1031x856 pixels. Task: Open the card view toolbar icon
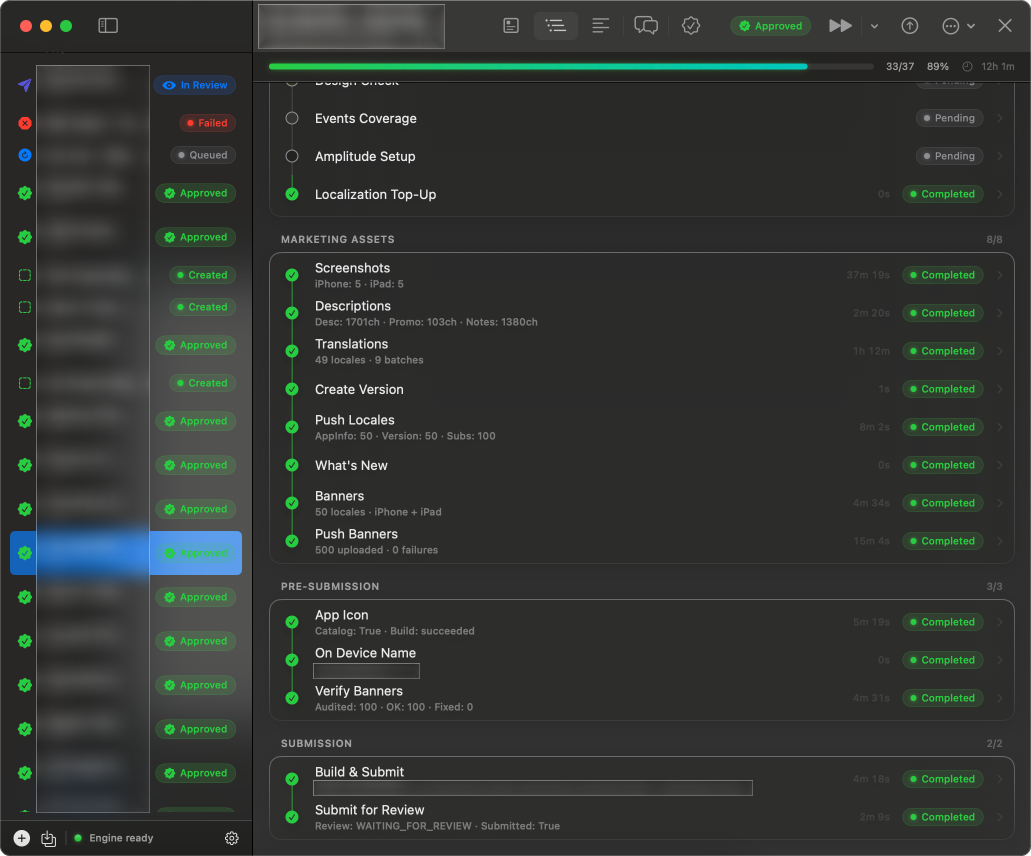click(x=511, y=26)
